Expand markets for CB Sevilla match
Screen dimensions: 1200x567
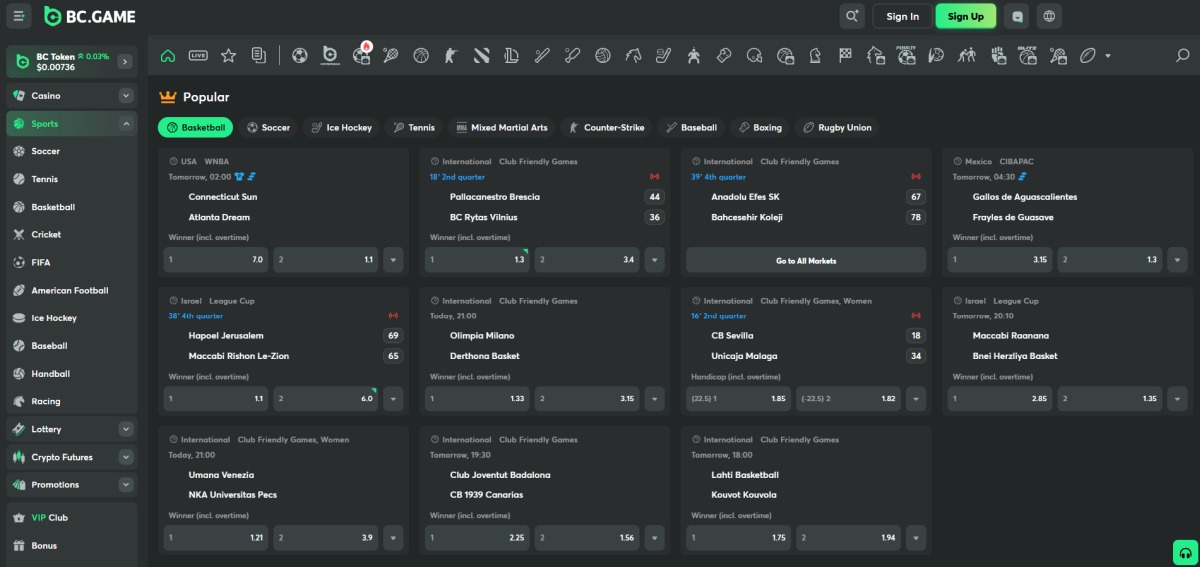pyautogui.click(x=915, y=399)
